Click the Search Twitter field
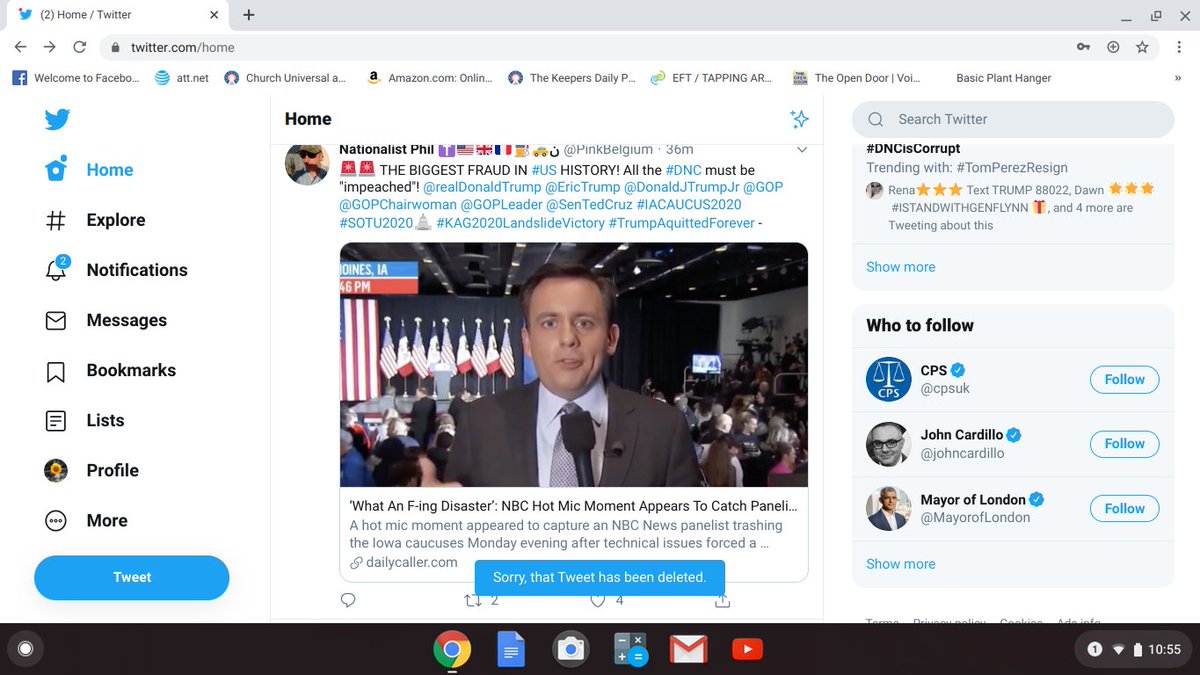The height and width of the screenshot is (675, 1200). point(1013,119)
